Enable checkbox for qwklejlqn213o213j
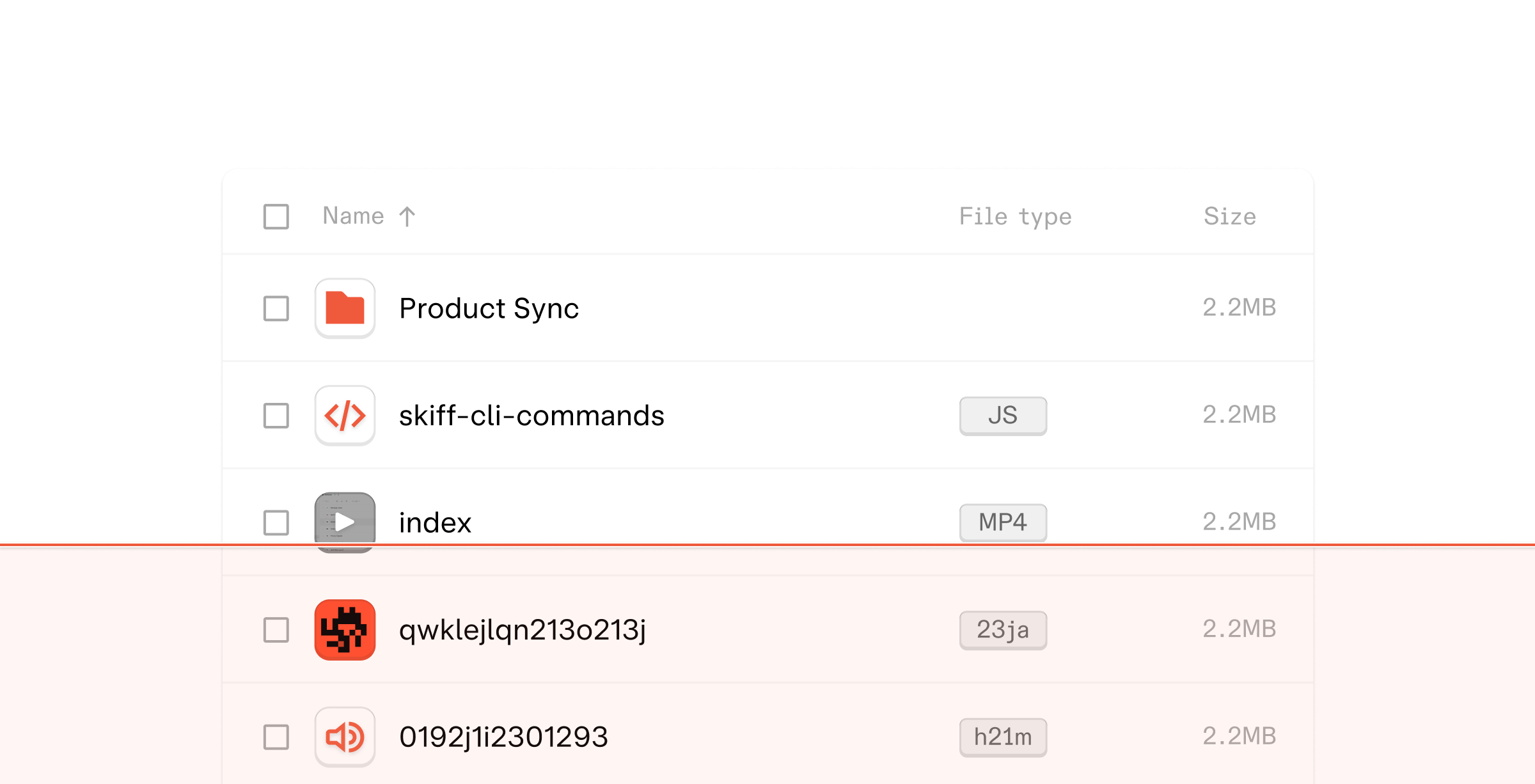Image resolution: width=1535 pixels, height=784 pixels. point(276,630)
